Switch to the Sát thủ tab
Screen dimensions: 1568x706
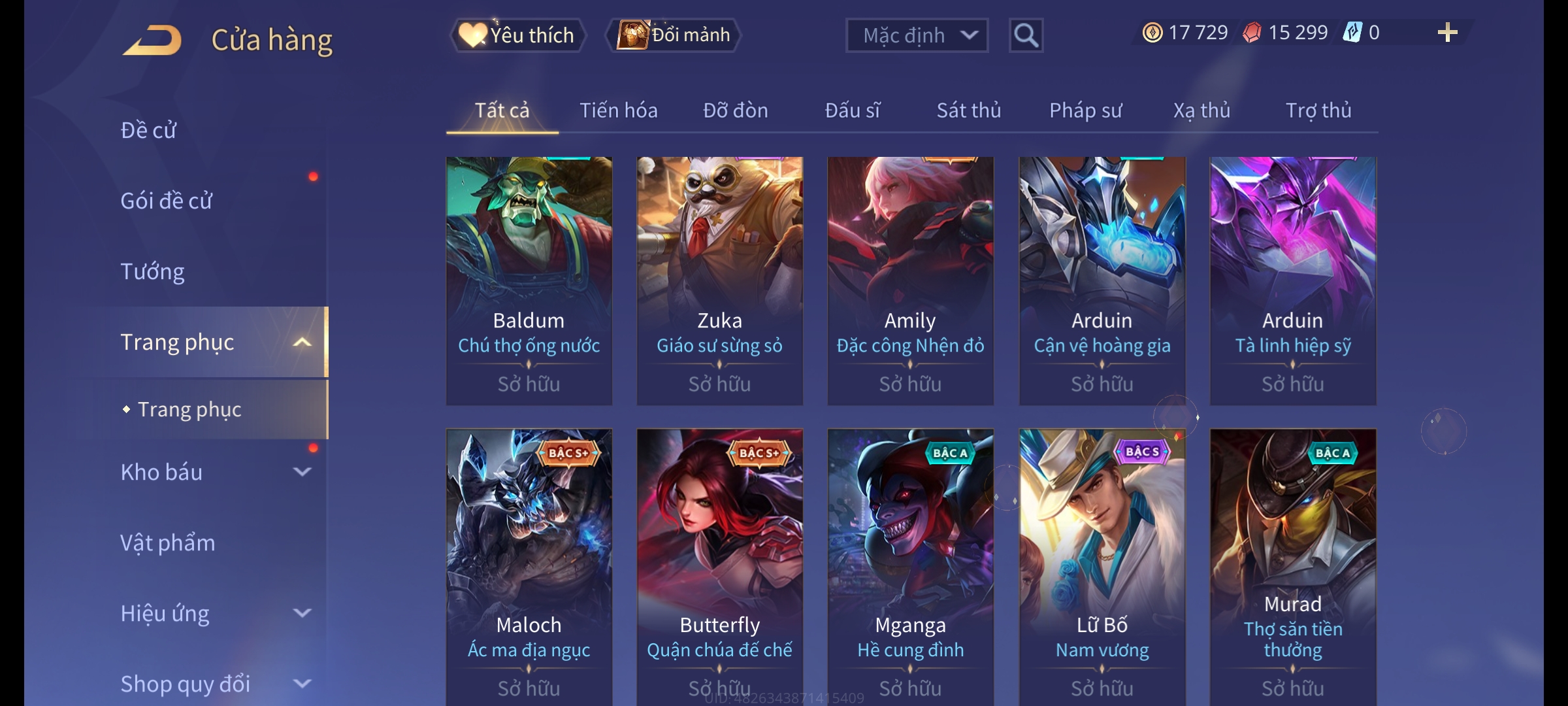coord(969,110)
